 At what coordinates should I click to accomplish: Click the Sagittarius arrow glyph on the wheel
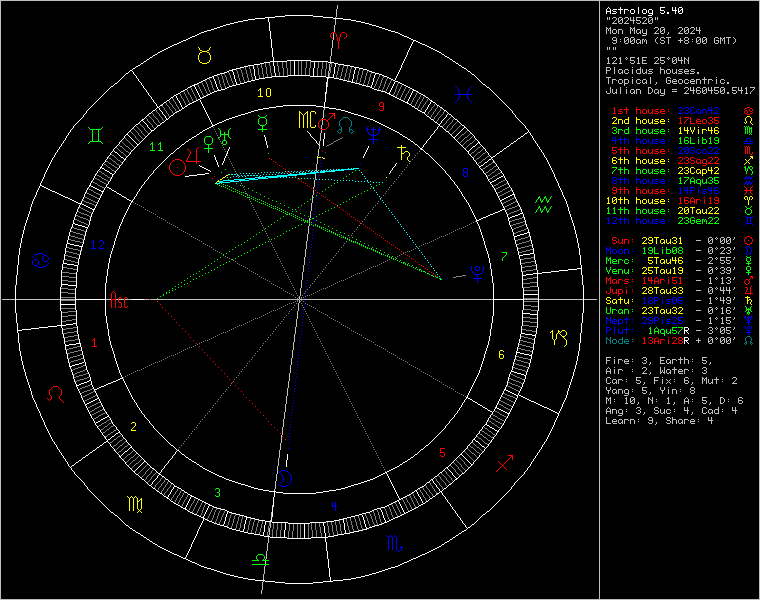point(505,463)
